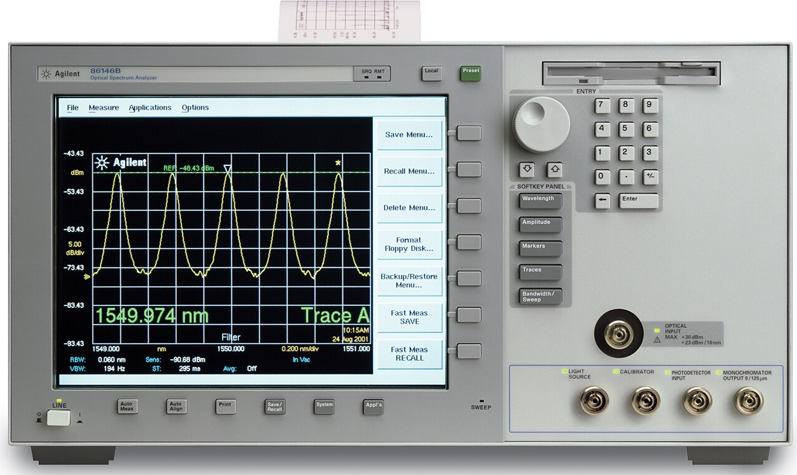
Task: Tap keypad digit 2
Action: [626, 153]
